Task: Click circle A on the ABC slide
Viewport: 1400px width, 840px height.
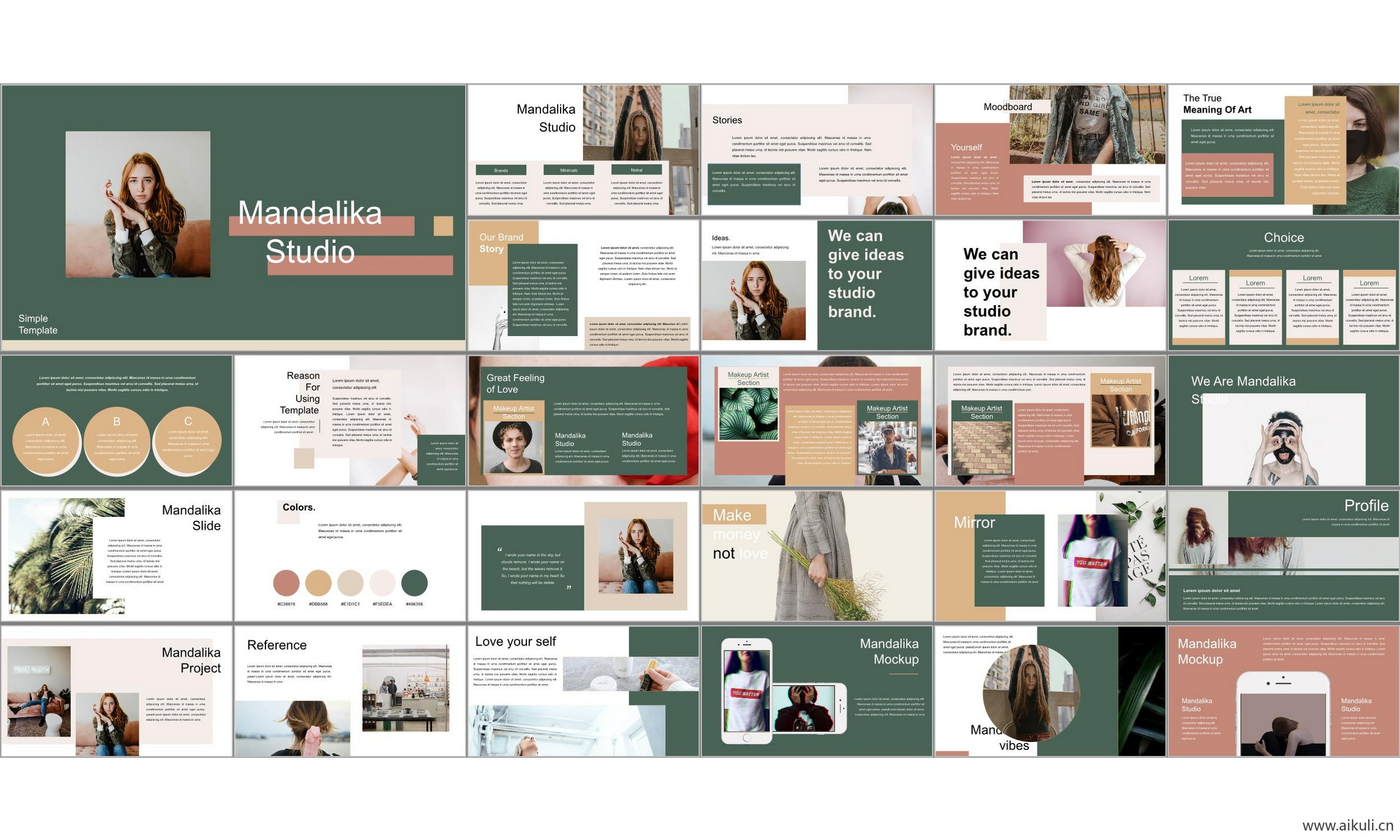Action: (x=46, y=440)
